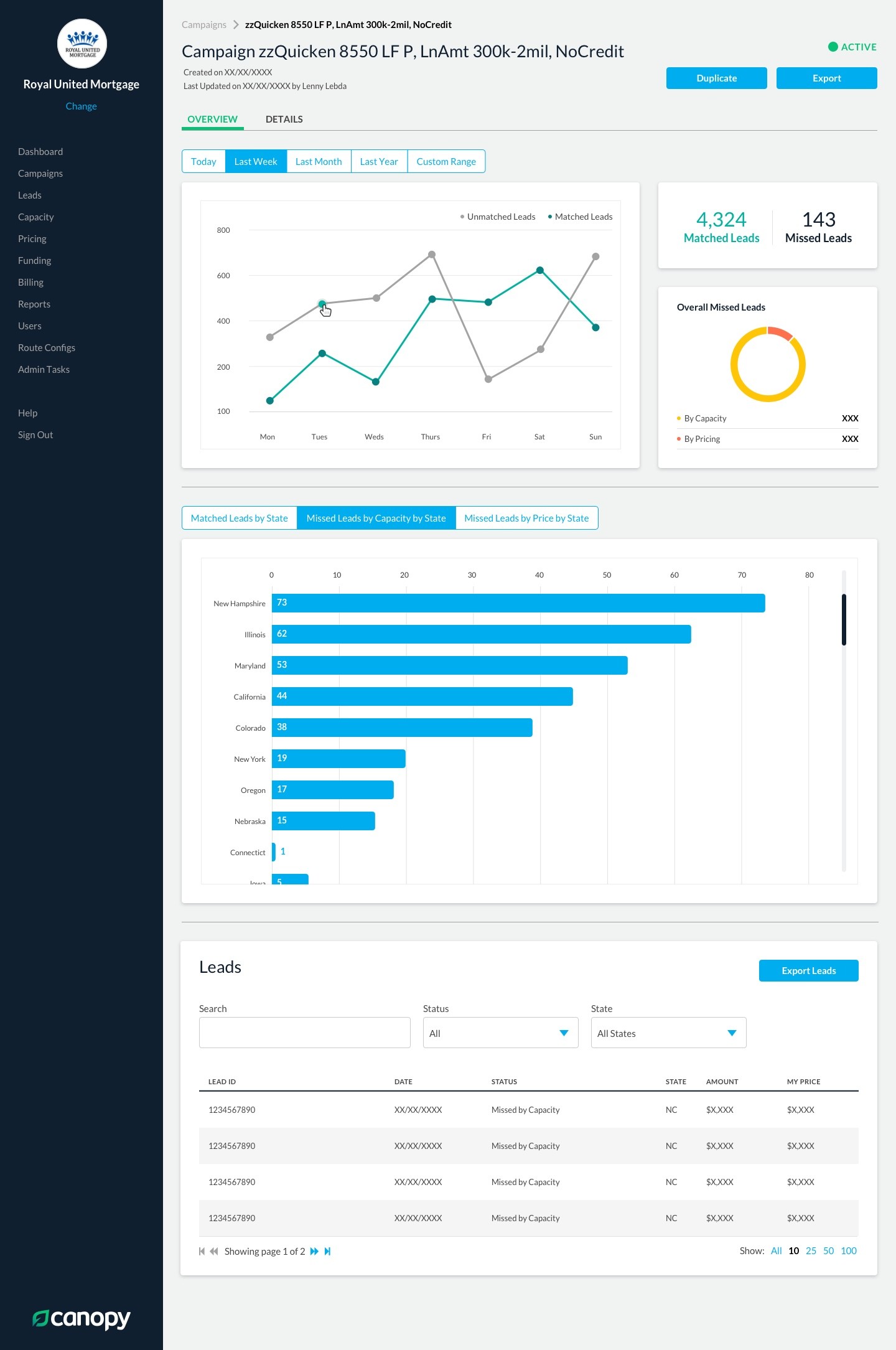
Task: Show Matched Leads by State chart
Action: [240, 518]
